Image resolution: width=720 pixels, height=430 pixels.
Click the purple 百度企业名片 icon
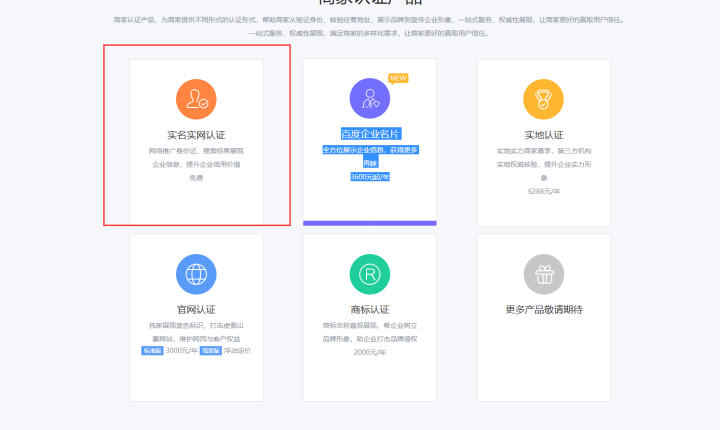(x=370, y=98)
